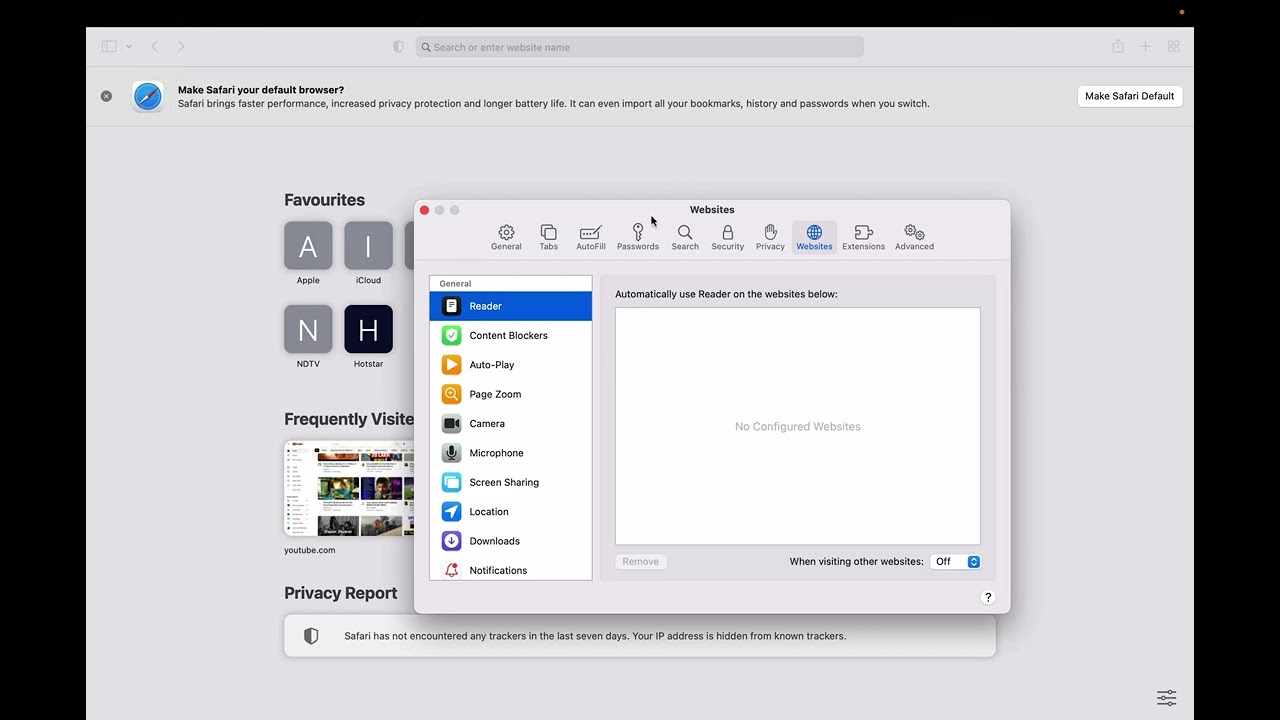1280x720 pixels.
Task: Open the 'When visiting other websites' dropdown
Action: tap(955, 562)
